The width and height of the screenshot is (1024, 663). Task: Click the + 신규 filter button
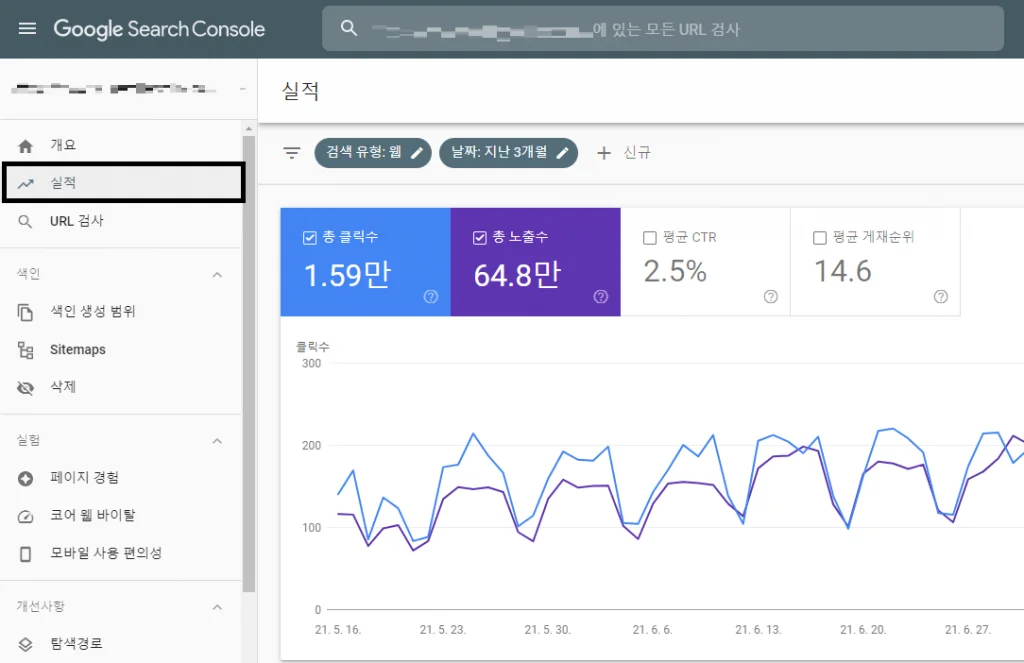[624, 153]
